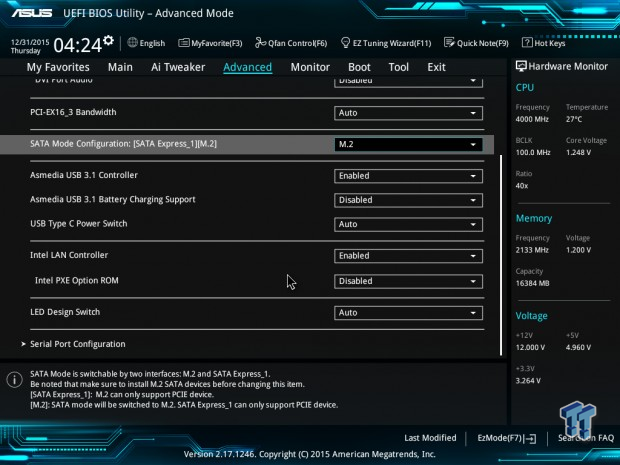Viewport: 620px width, 465px height.
Task: Click CPU temperature value 27°C
Action: 574,119
